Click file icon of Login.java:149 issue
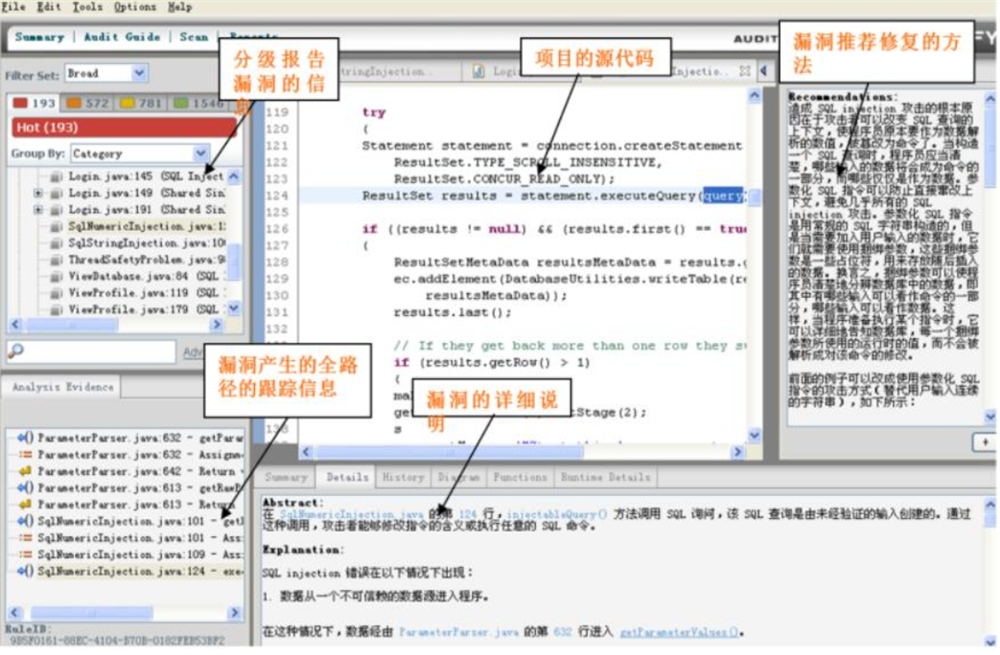Image resolution: width=1000 pixels, height=655 pixels. [x=56, y=193]
